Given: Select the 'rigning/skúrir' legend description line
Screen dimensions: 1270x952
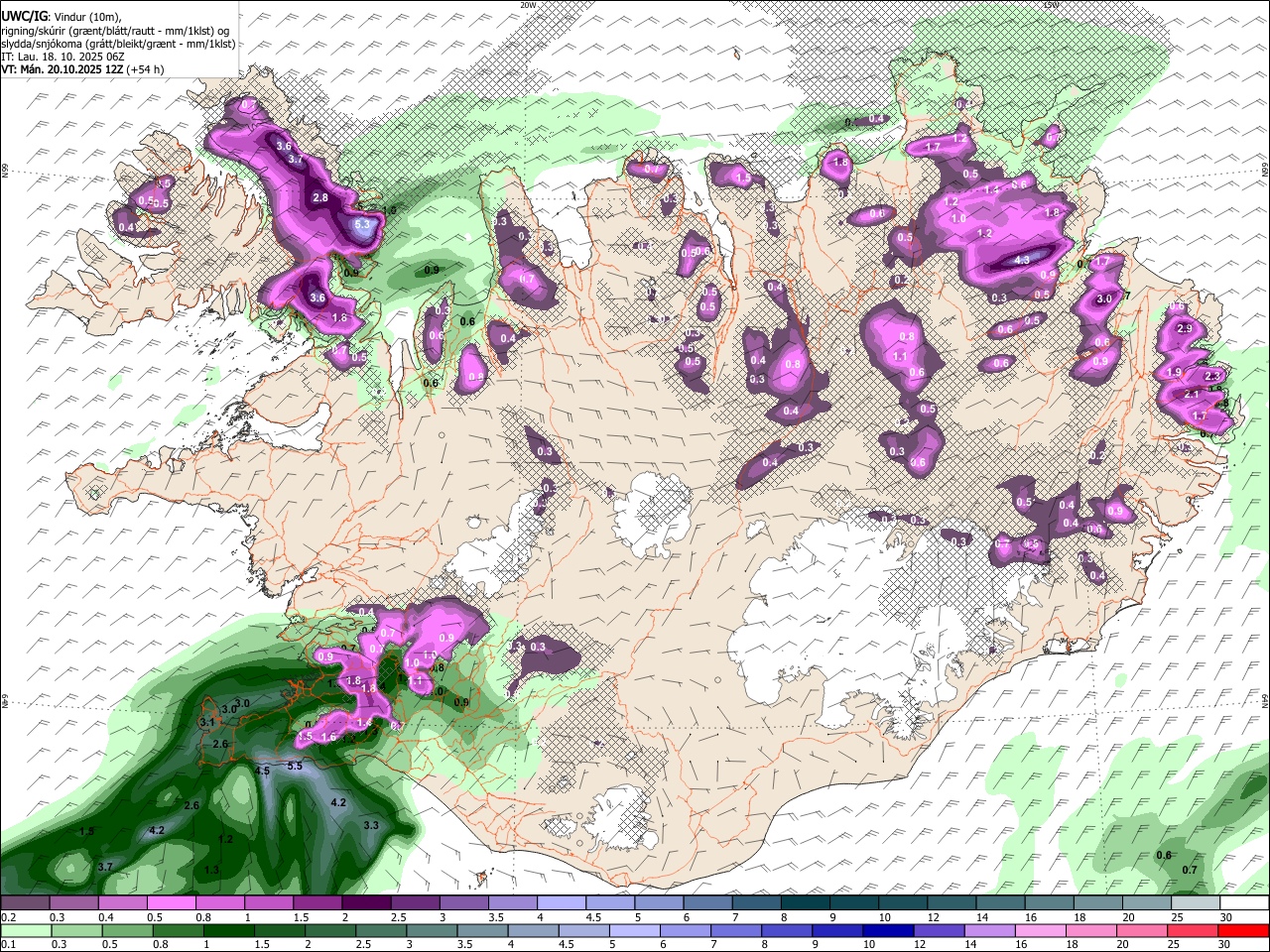Looking at the screenshot, I should (x=117, y=31).
